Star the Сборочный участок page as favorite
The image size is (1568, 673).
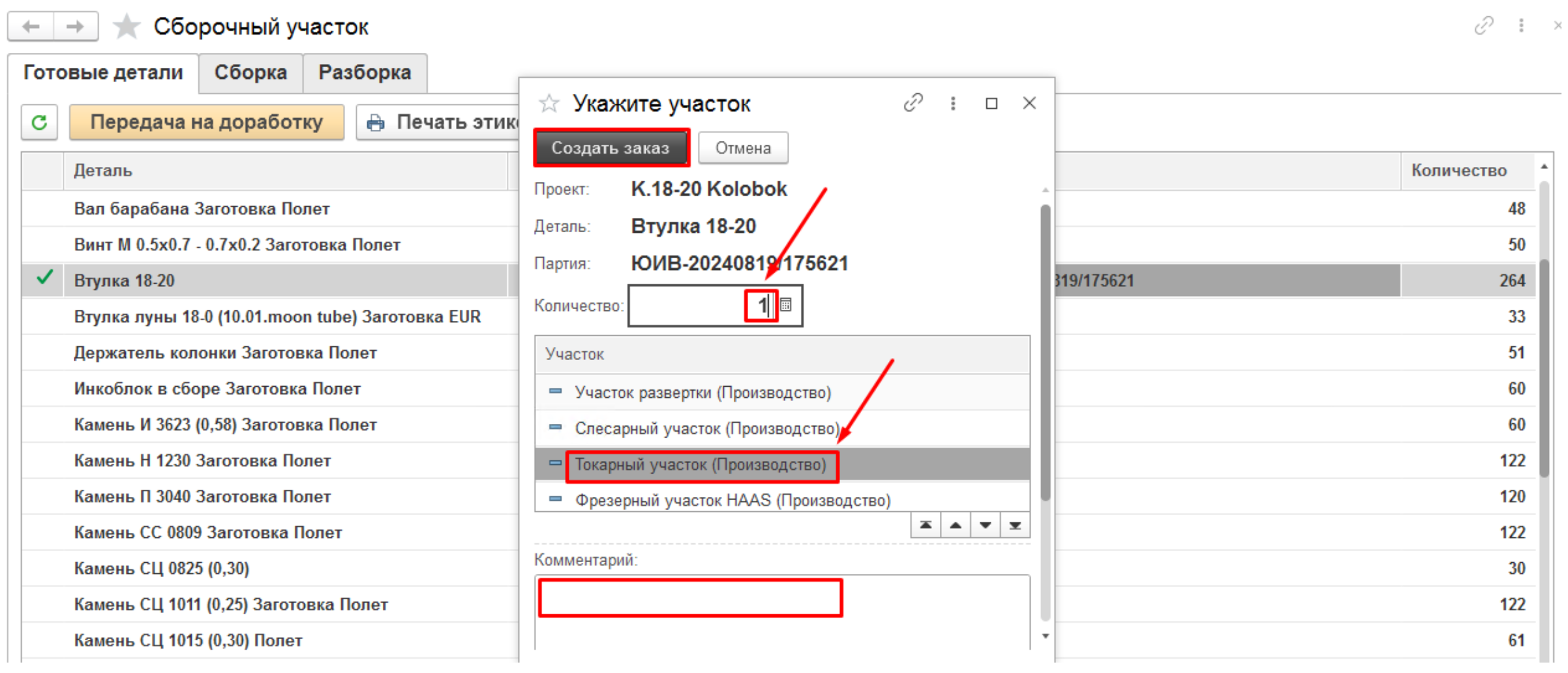pyautogui.click(x=126, y=27)
